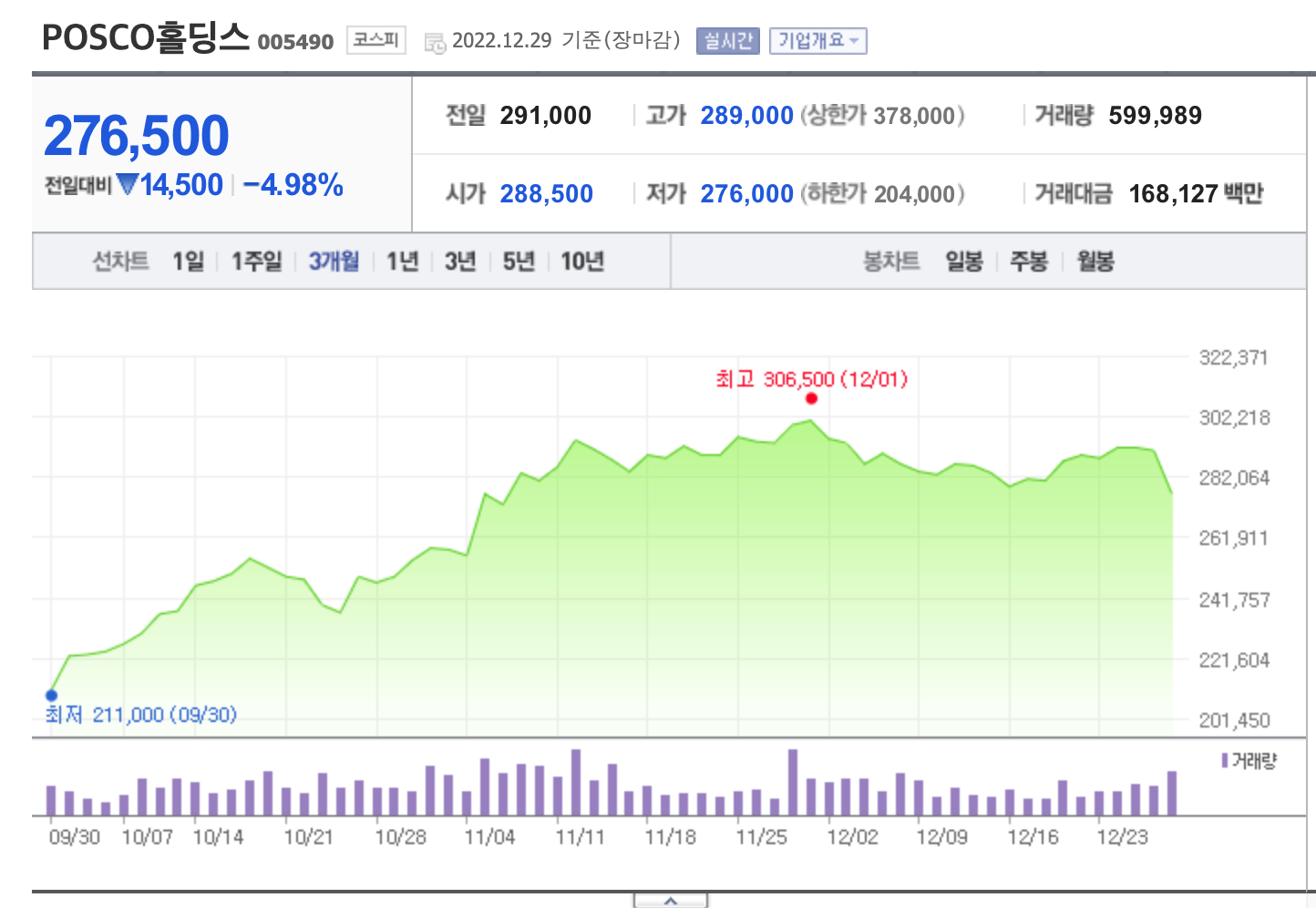Select the 1주일 line chart period
Viewport: 1316px width, 908px height.
point(257,262)
